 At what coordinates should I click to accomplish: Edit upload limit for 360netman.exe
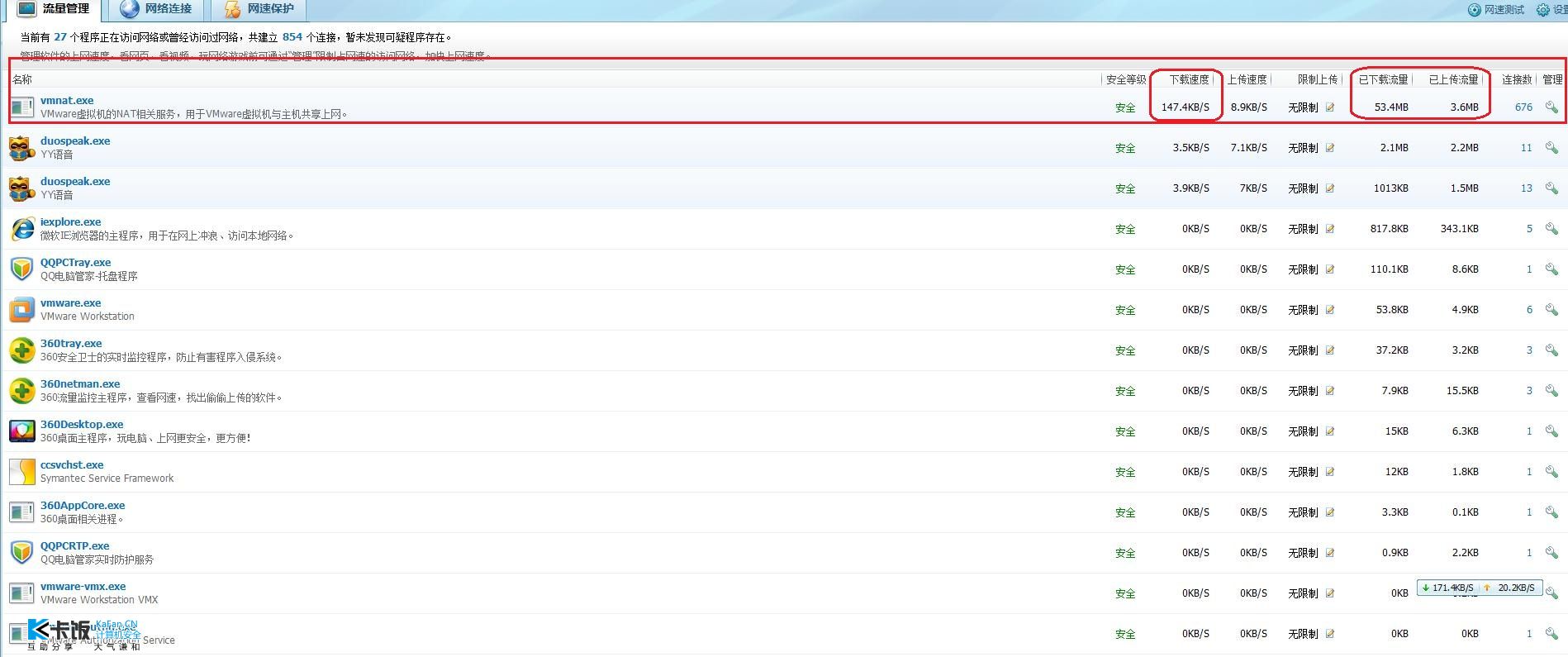1330,391
